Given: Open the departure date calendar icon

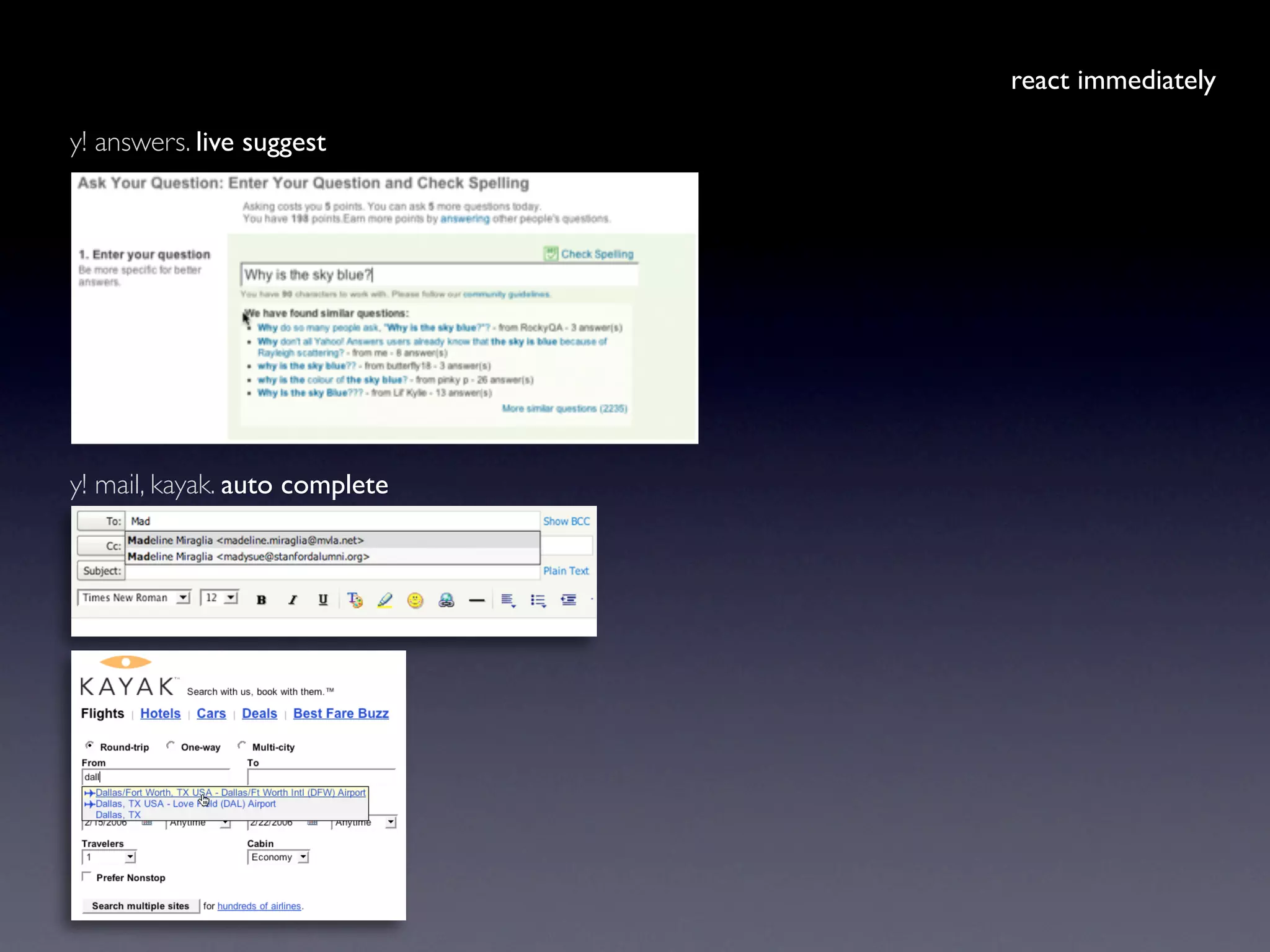Looking at the screenshot, I should coord(147,823).
